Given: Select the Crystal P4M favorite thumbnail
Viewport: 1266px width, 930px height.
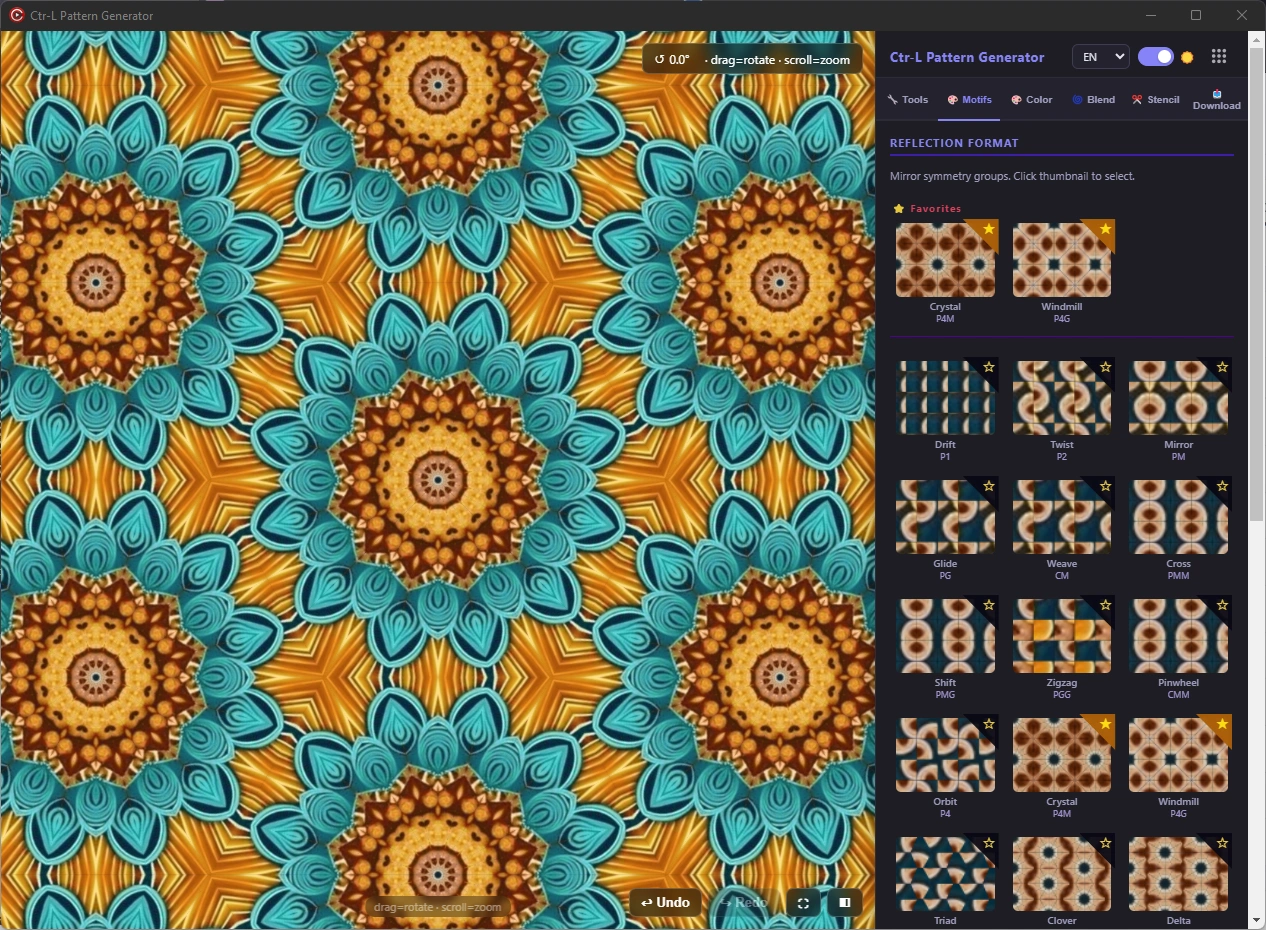Looking at the screenshot, I should click(x=945, y=260).
